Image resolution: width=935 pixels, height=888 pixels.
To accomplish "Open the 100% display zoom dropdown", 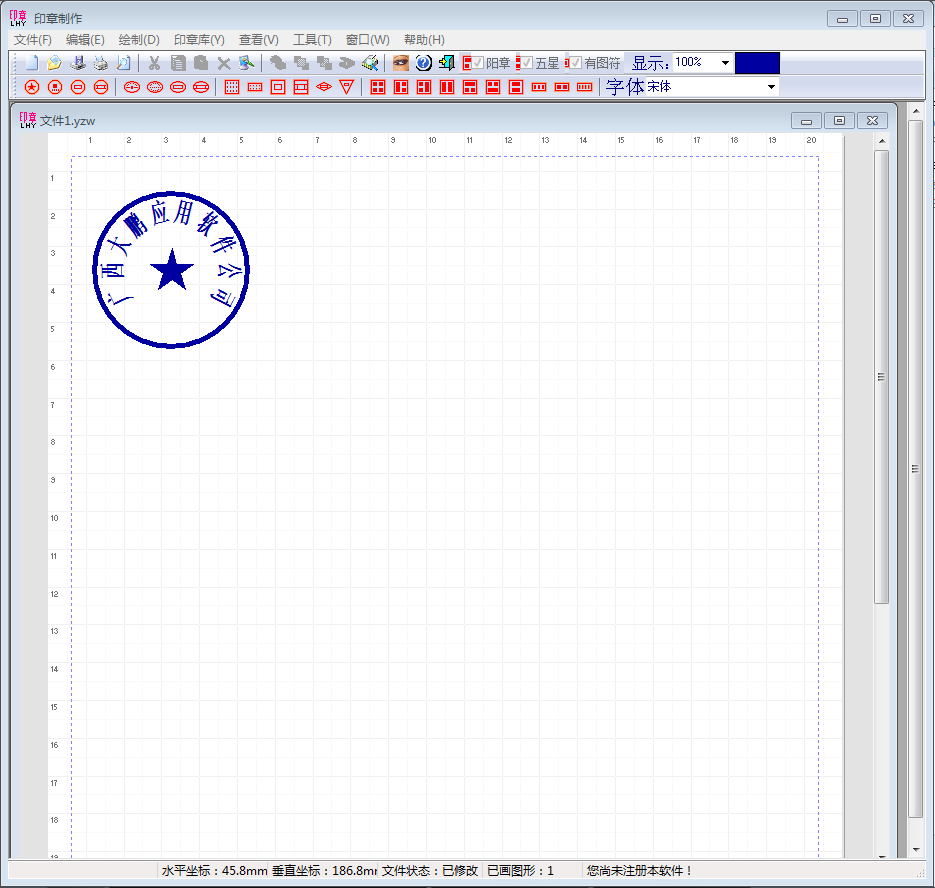I will 725,63.
